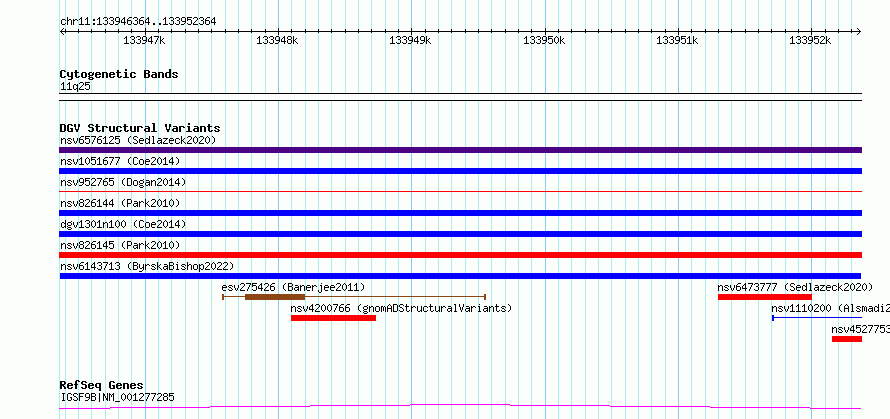Viewport: 890px width, 419px height.
Task: Click the 133949k ruler mark
Action: 410,40
